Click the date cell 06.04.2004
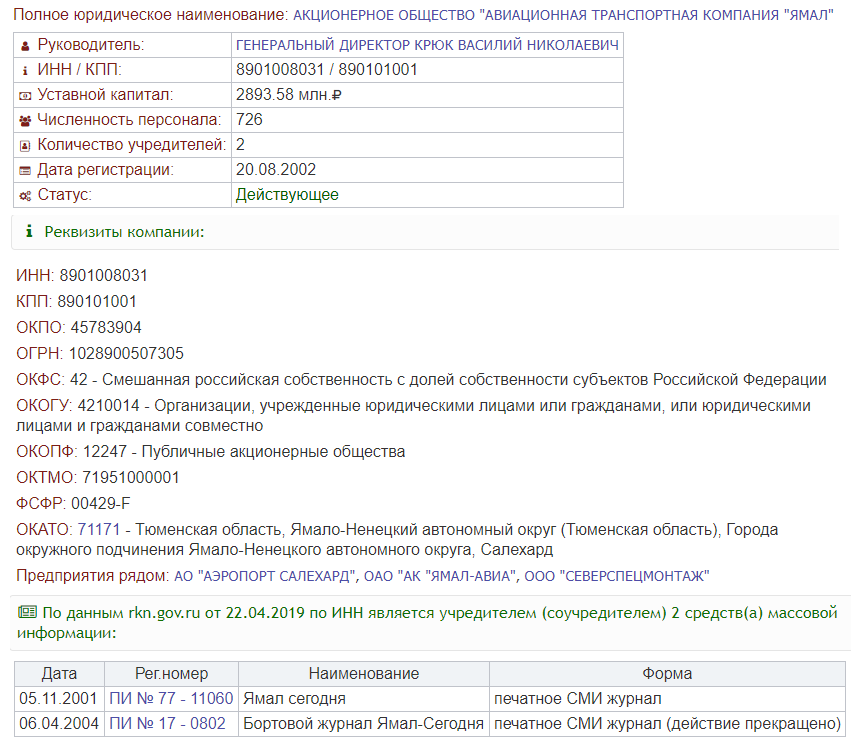 (59, 724)
